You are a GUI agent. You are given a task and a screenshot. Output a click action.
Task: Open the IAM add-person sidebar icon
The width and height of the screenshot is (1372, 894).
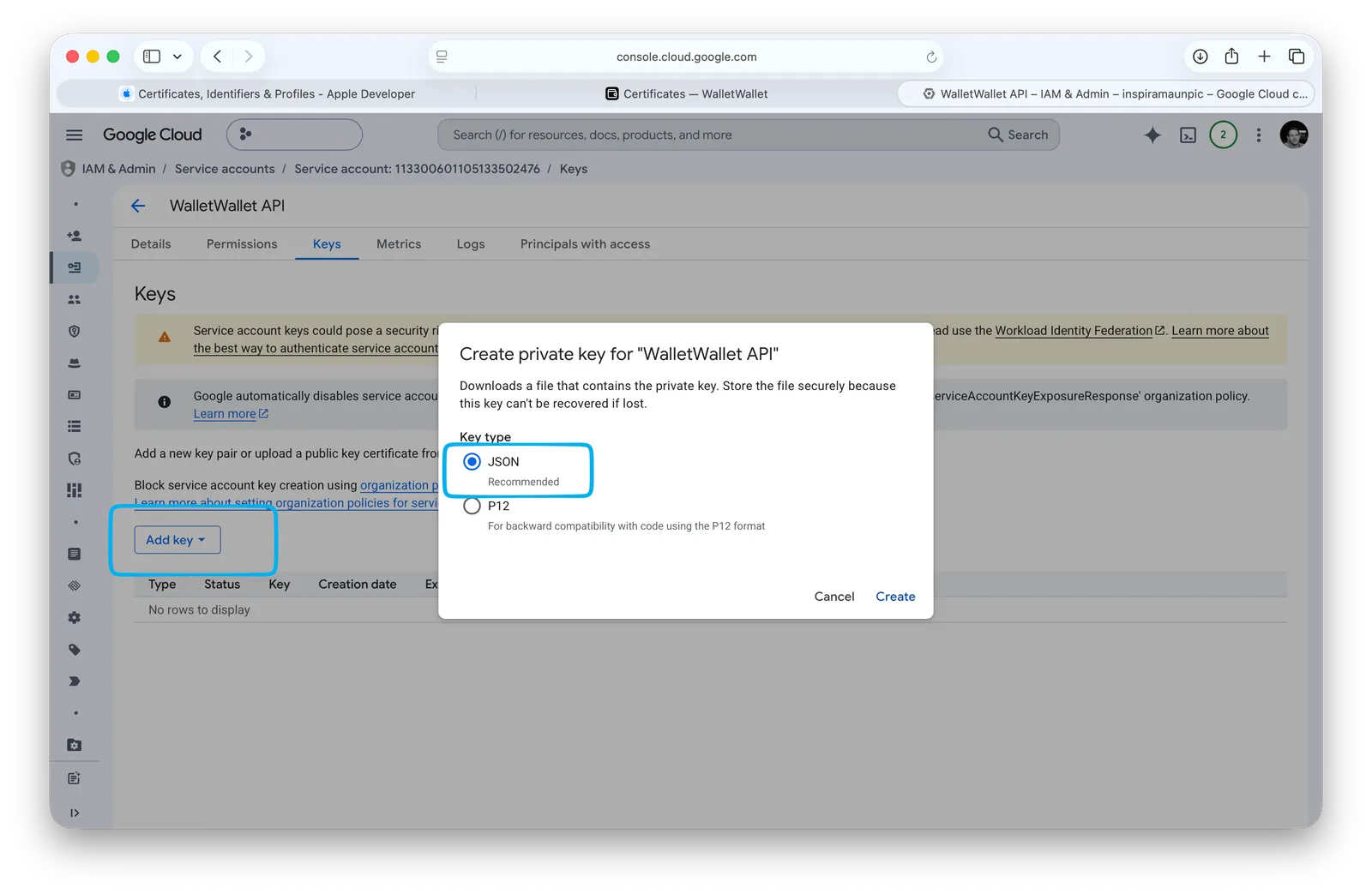75,236
